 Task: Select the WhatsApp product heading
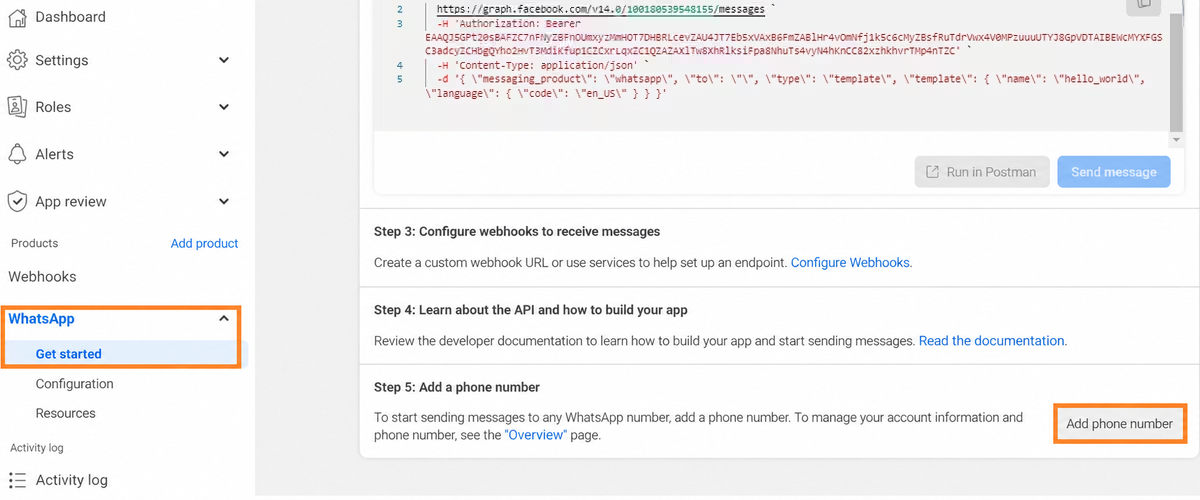pos(41,319)
